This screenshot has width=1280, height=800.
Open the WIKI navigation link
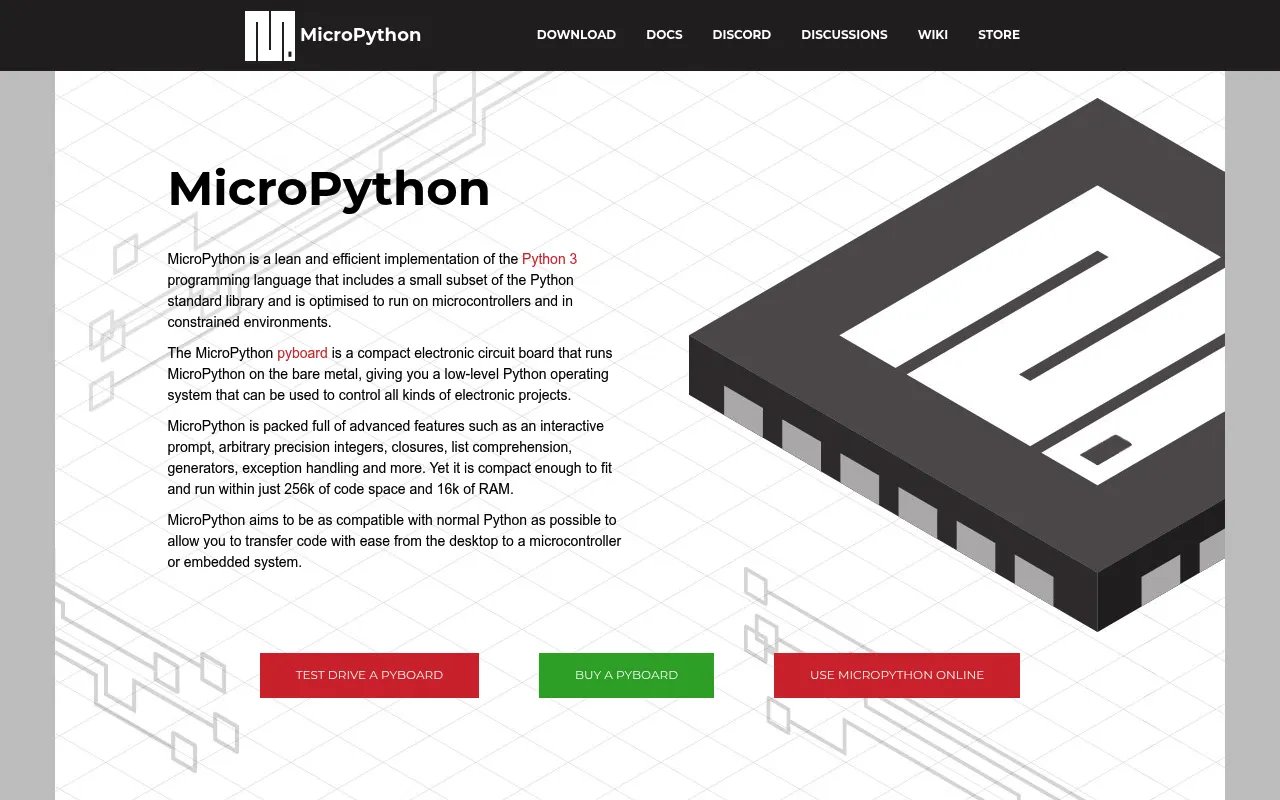(x=933, y=35)
